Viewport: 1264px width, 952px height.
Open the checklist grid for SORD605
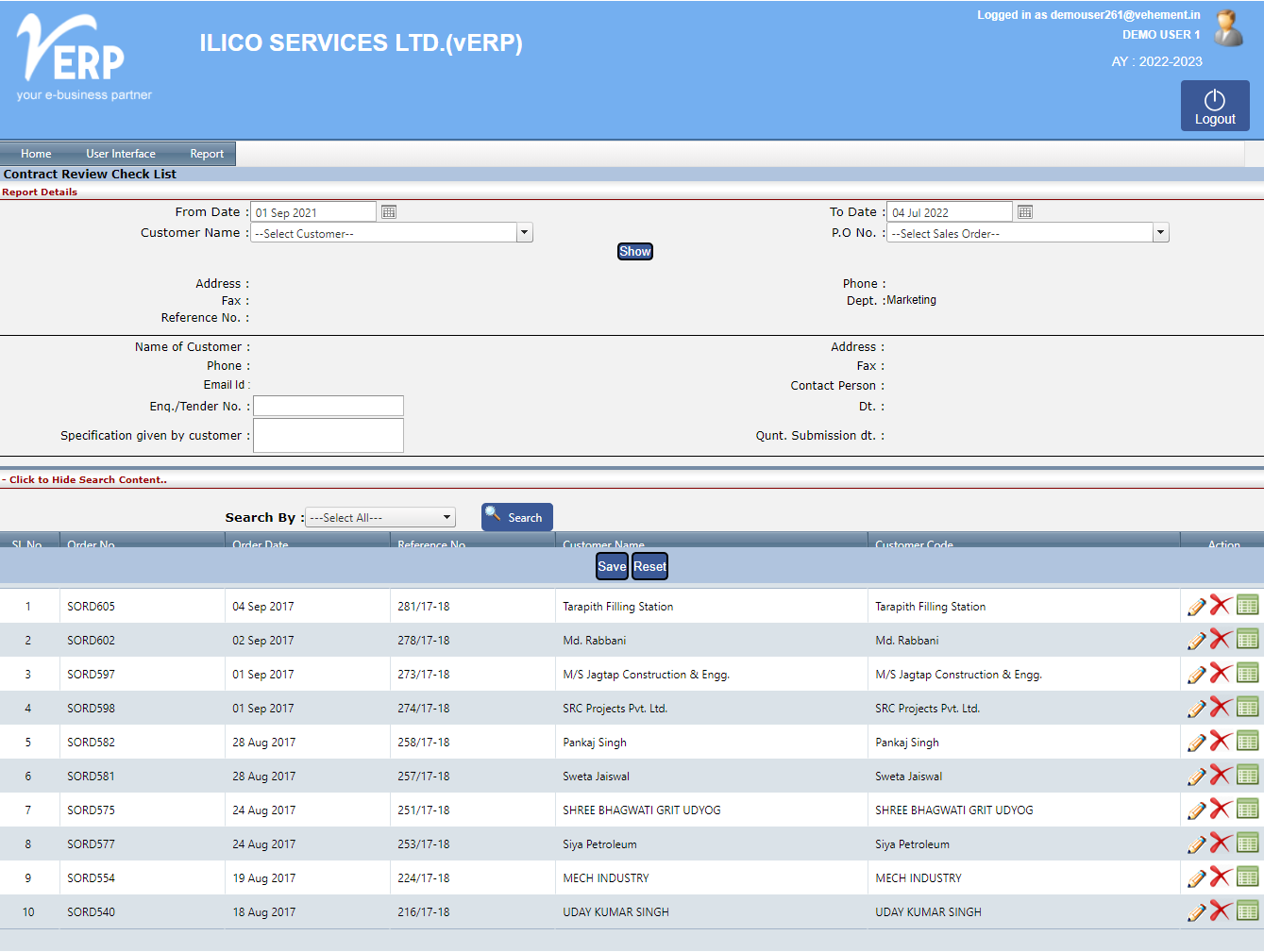click(x=1248, y=605)
